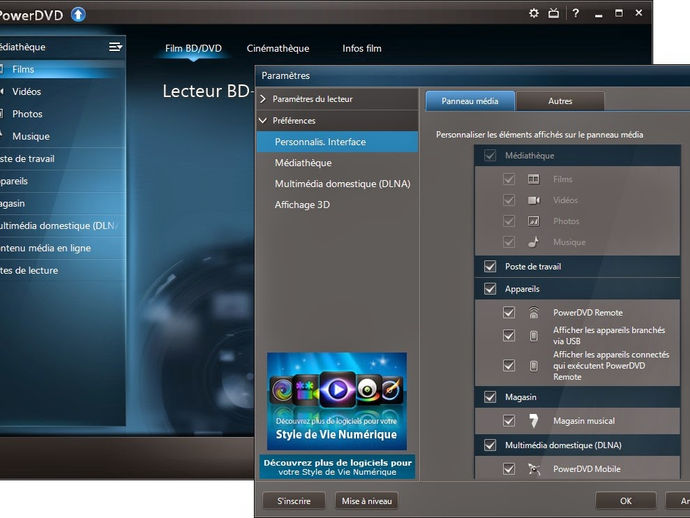Expand Paramètres du lecteur section

pos(338,99)
